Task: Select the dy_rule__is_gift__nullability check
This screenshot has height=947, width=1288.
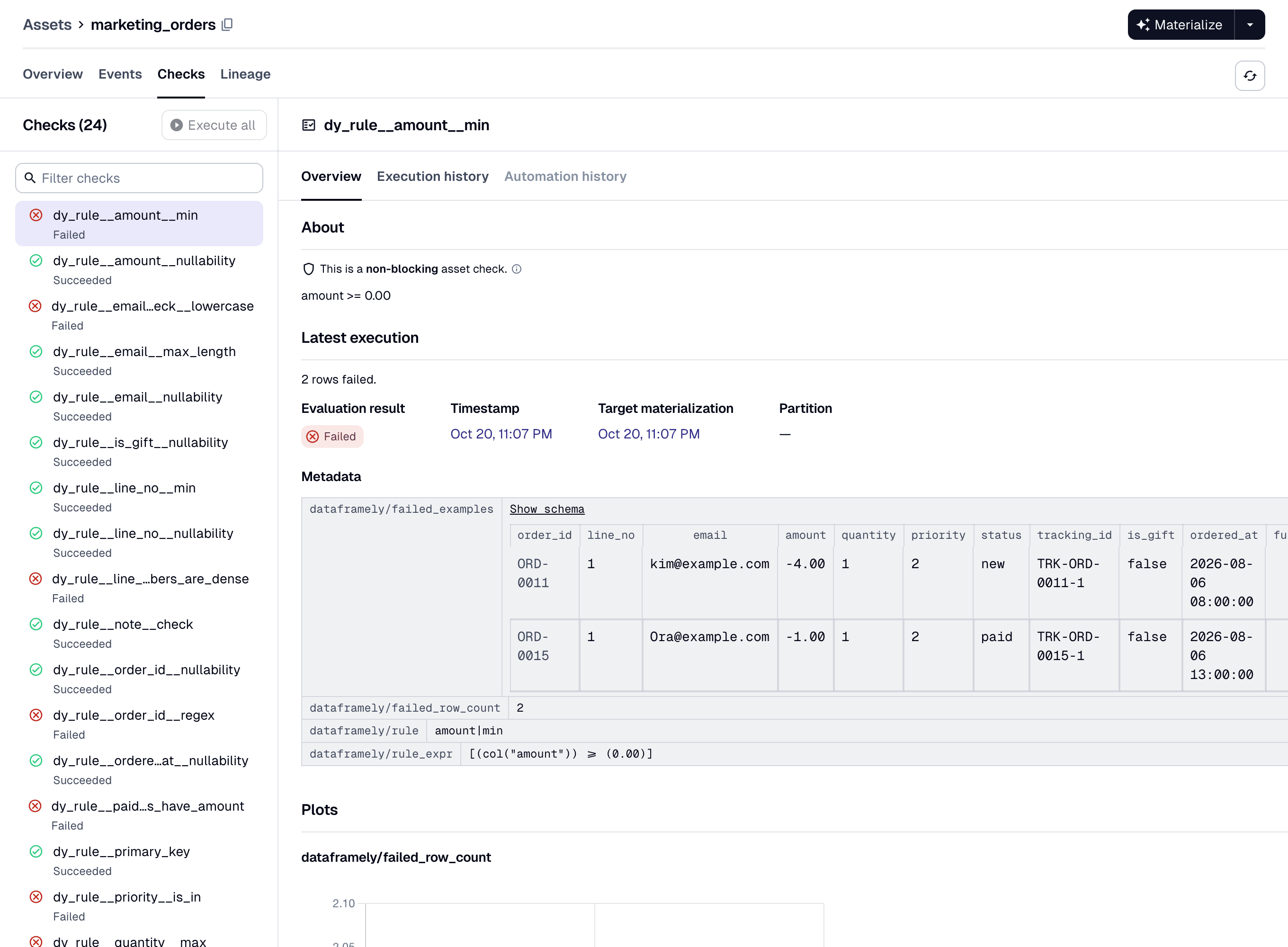Action: (139, 451)
